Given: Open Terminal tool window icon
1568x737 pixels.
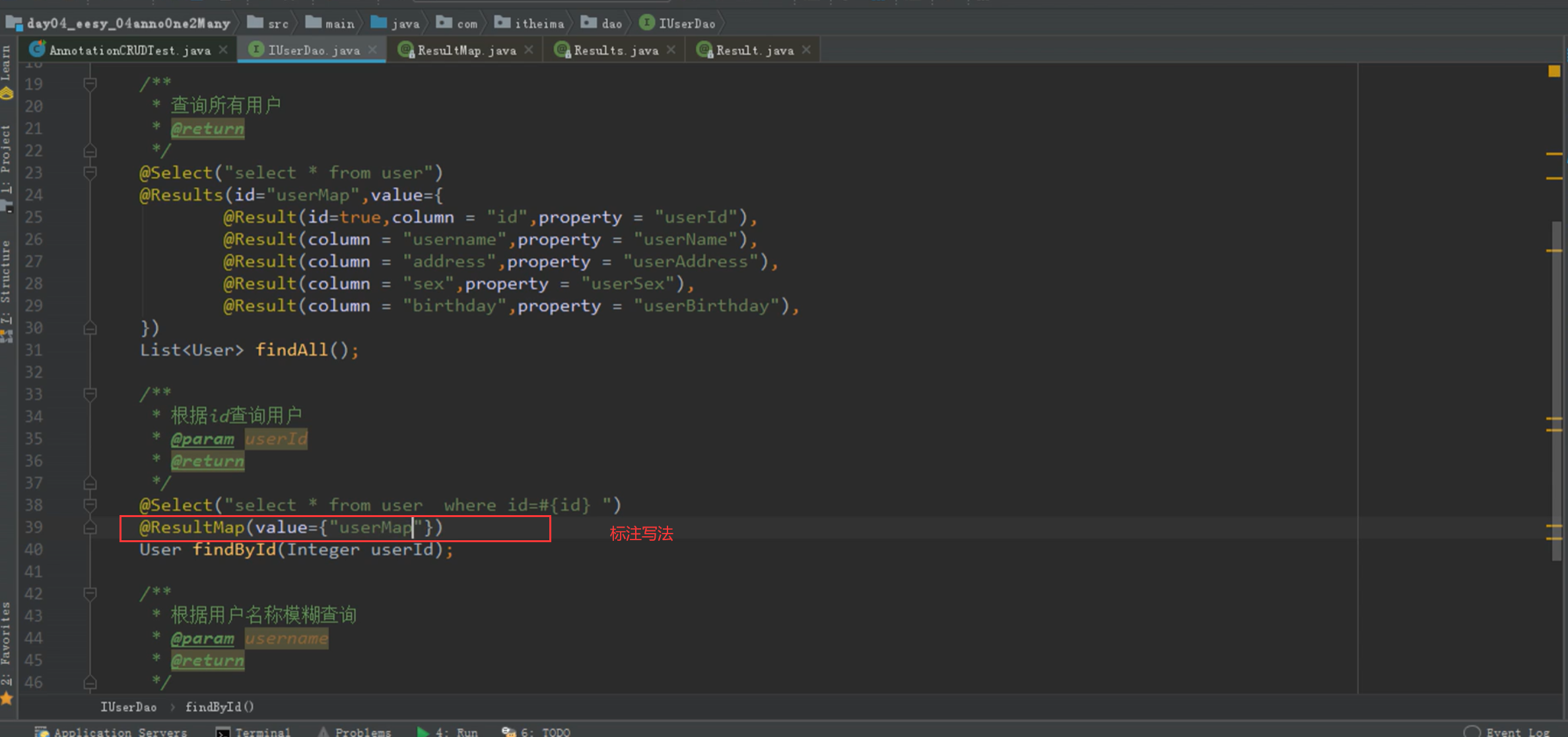Looking at the screenshot, I should [223, 732].
